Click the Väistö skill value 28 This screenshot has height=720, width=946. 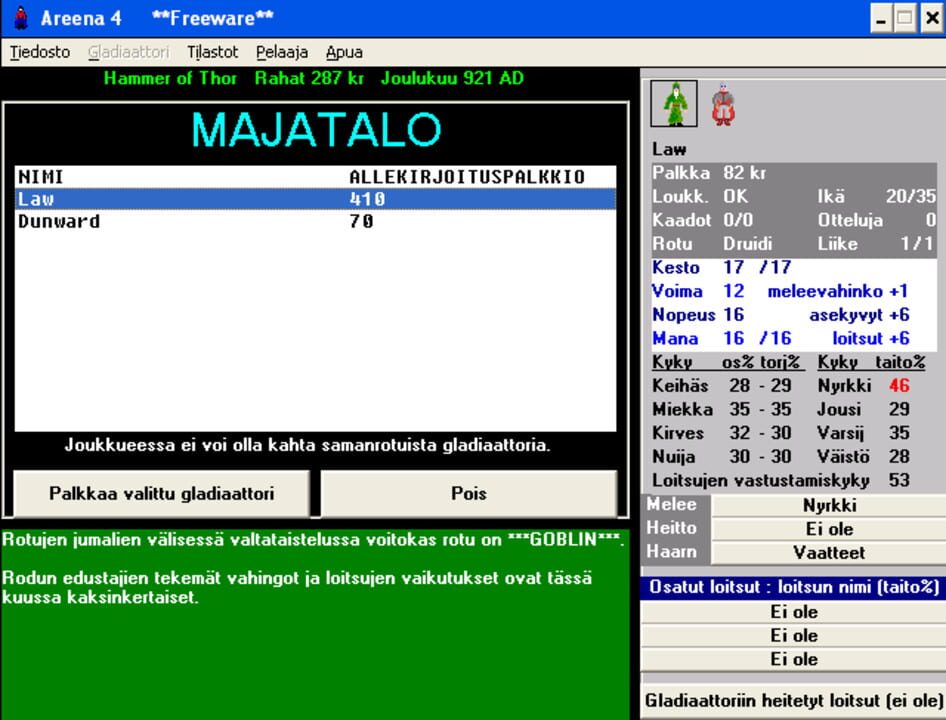pyautogui.click(x=899, y=456)
